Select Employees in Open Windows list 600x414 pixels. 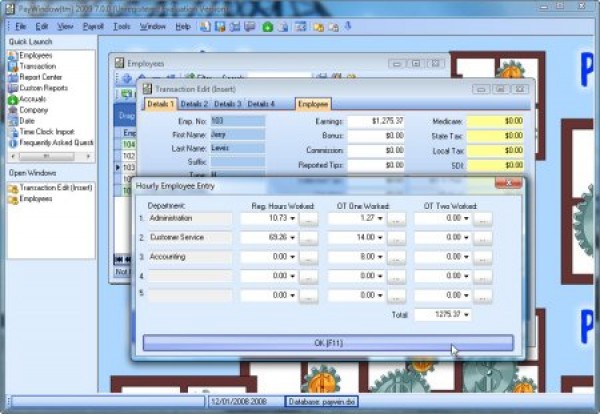coord(30,199)
